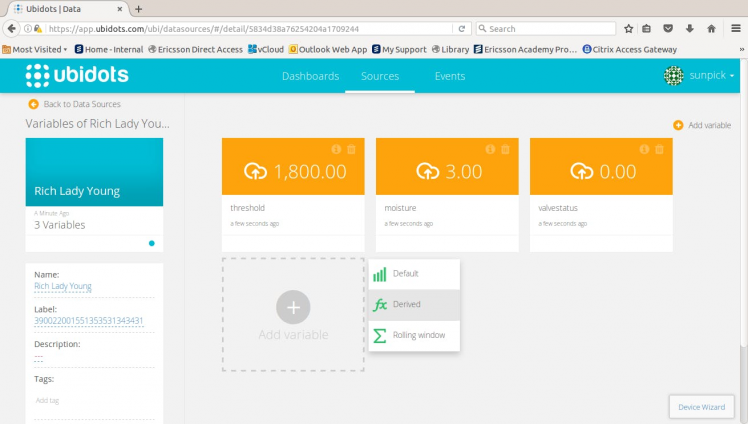The width and height of the screenshot is (748, 424).
Task: Bookmark this page with the star icon
Action: (629, 29)
